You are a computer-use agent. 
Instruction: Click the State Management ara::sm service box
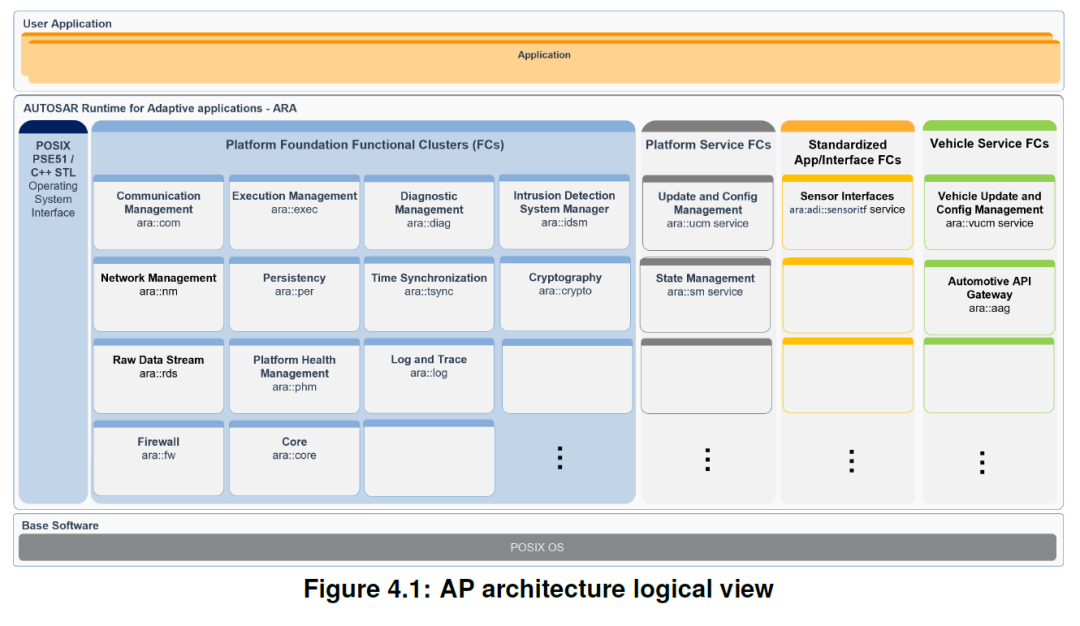[705, 295]
